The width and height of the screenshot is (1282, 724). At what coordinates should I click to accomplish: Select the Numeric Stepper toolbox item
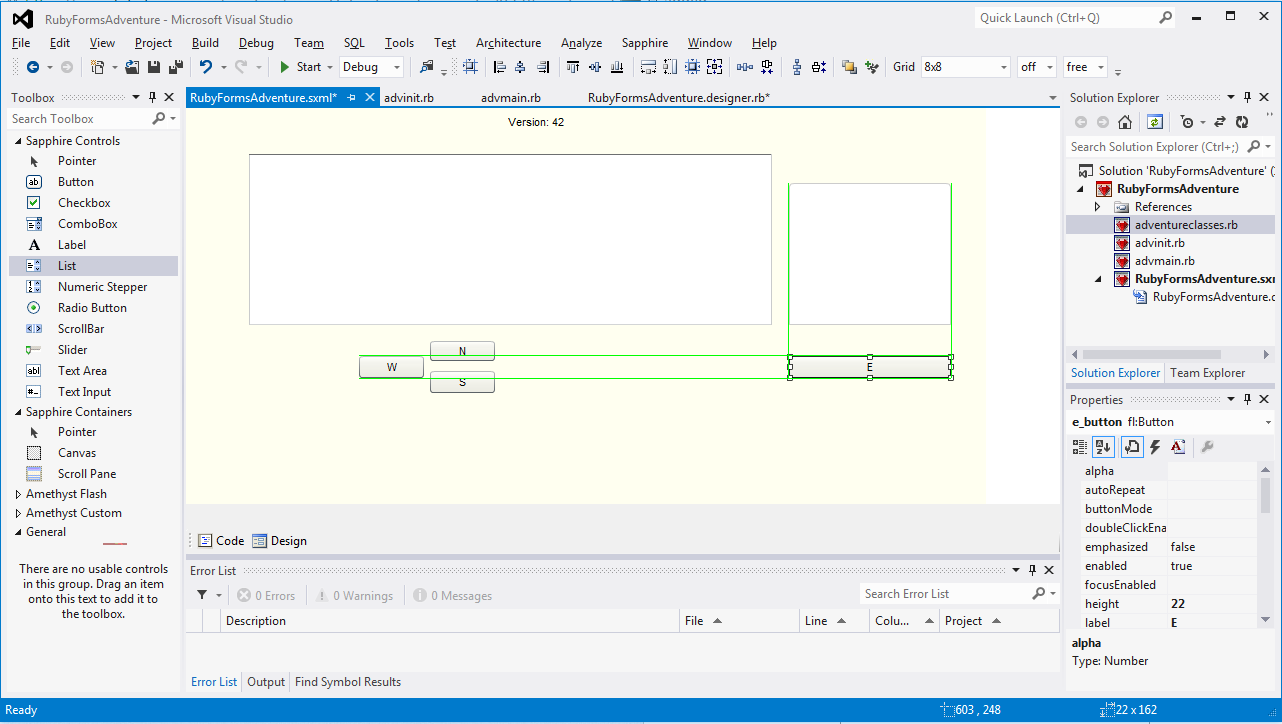[94, 287]
